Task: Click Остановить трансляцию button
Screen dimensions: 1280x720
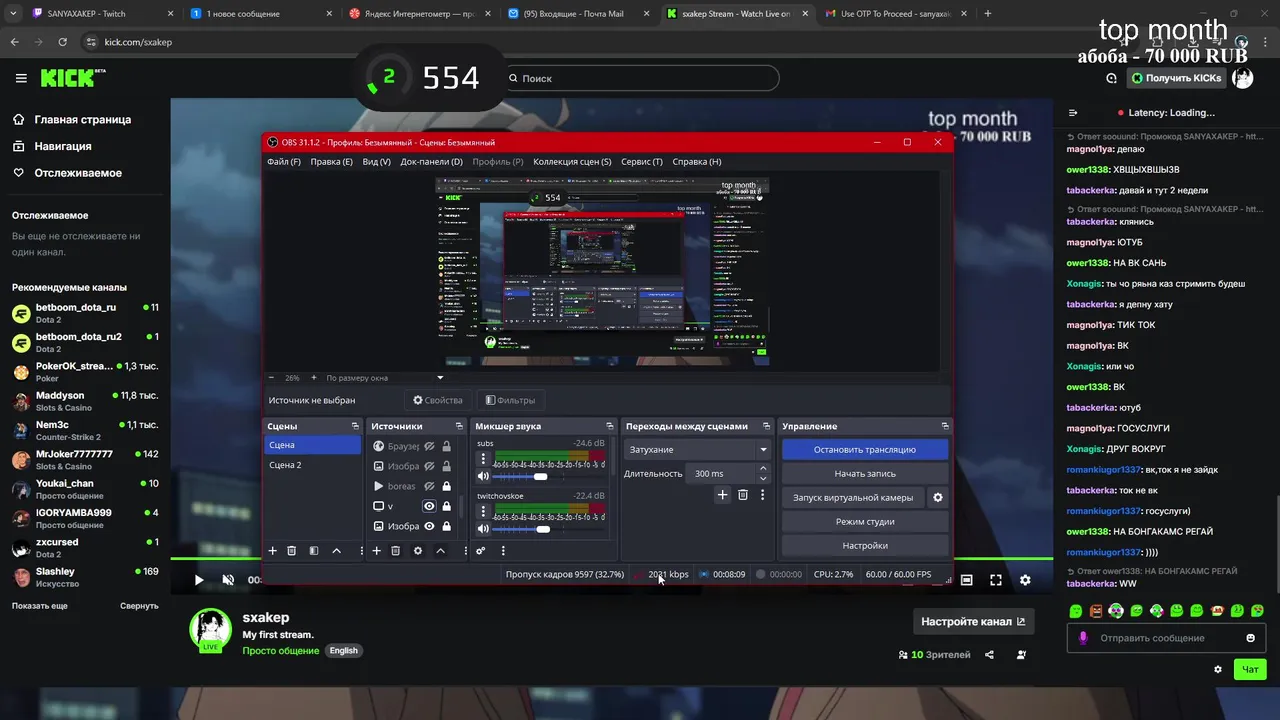Action: click(x=865, y=449)
